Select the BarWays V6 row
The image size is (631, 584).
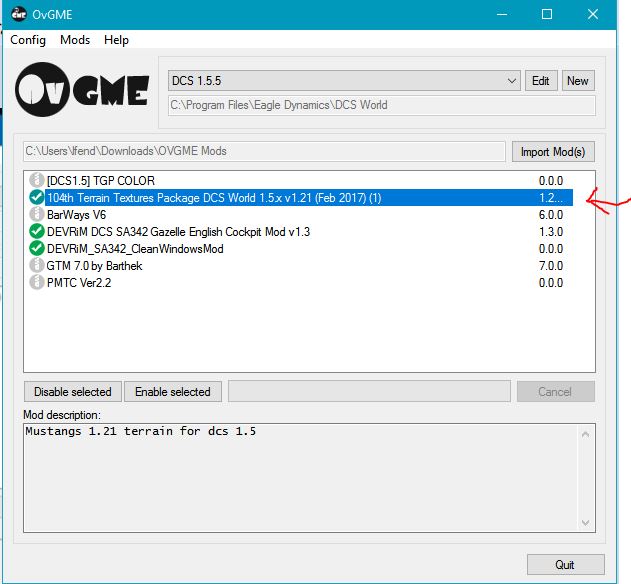pyautogui.click(x=301, y=215)
